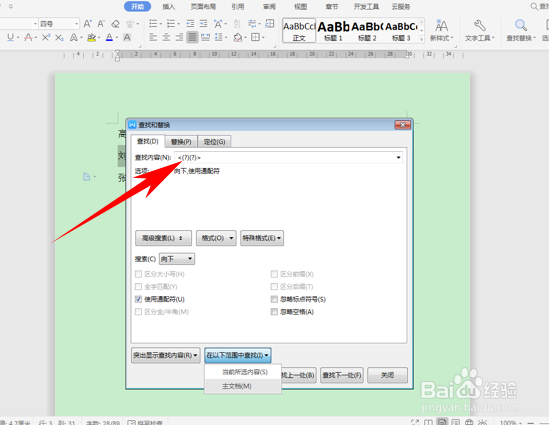Switch to the Go To (定位) tab
The image size is (549, 426).
pos(214,142)
